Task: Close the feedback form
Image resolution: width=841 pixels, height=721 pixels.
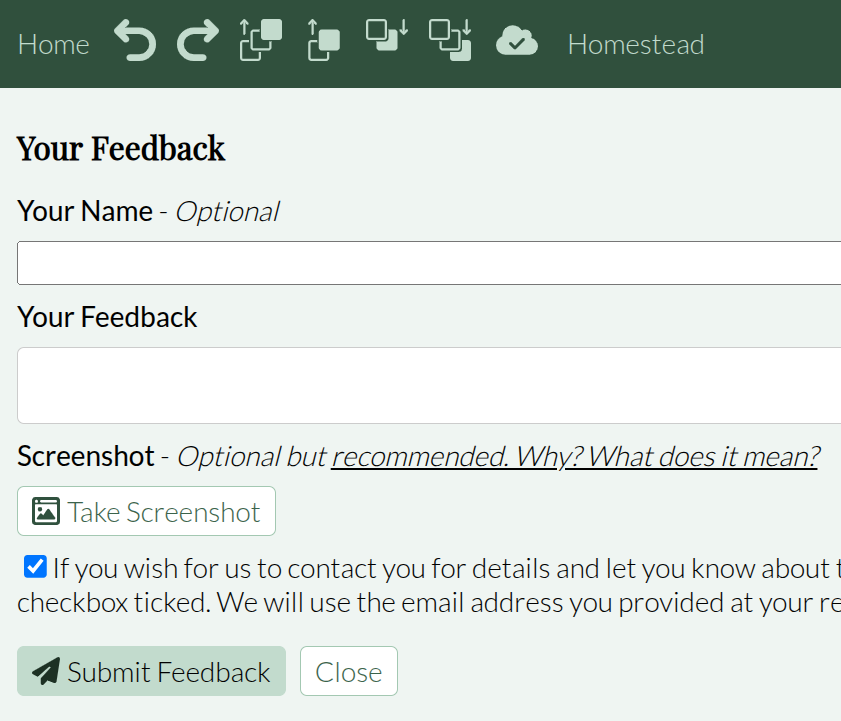Action: (x=349, y=671)
